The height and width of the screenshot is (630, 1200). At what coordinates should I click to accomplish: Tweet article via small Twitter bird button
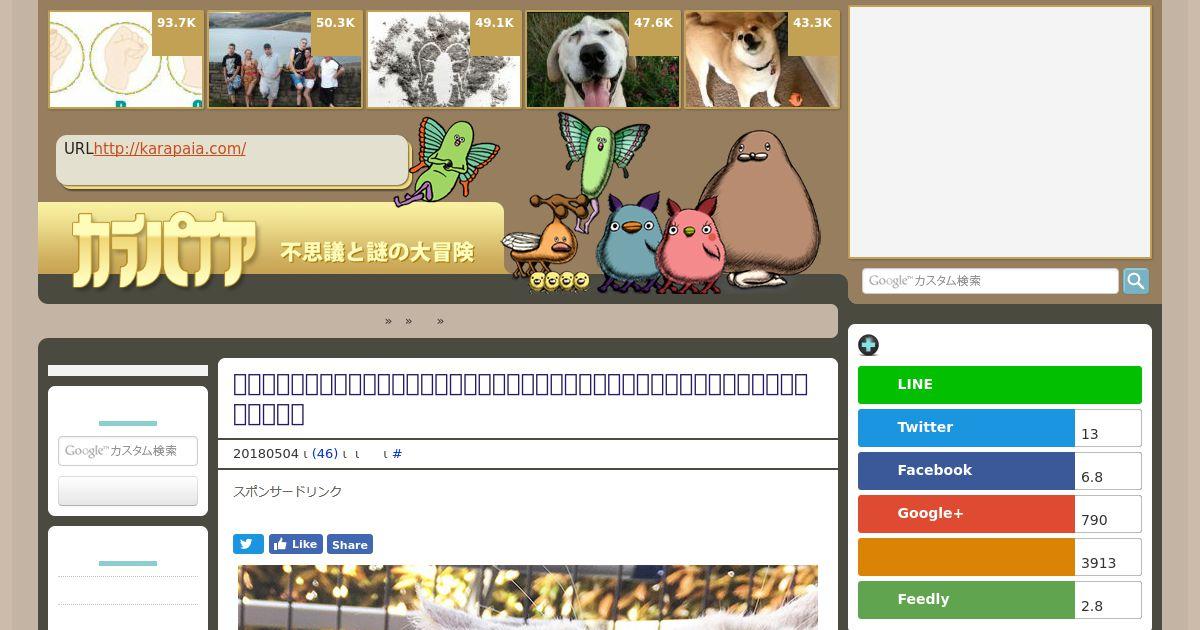pos(248,544)
